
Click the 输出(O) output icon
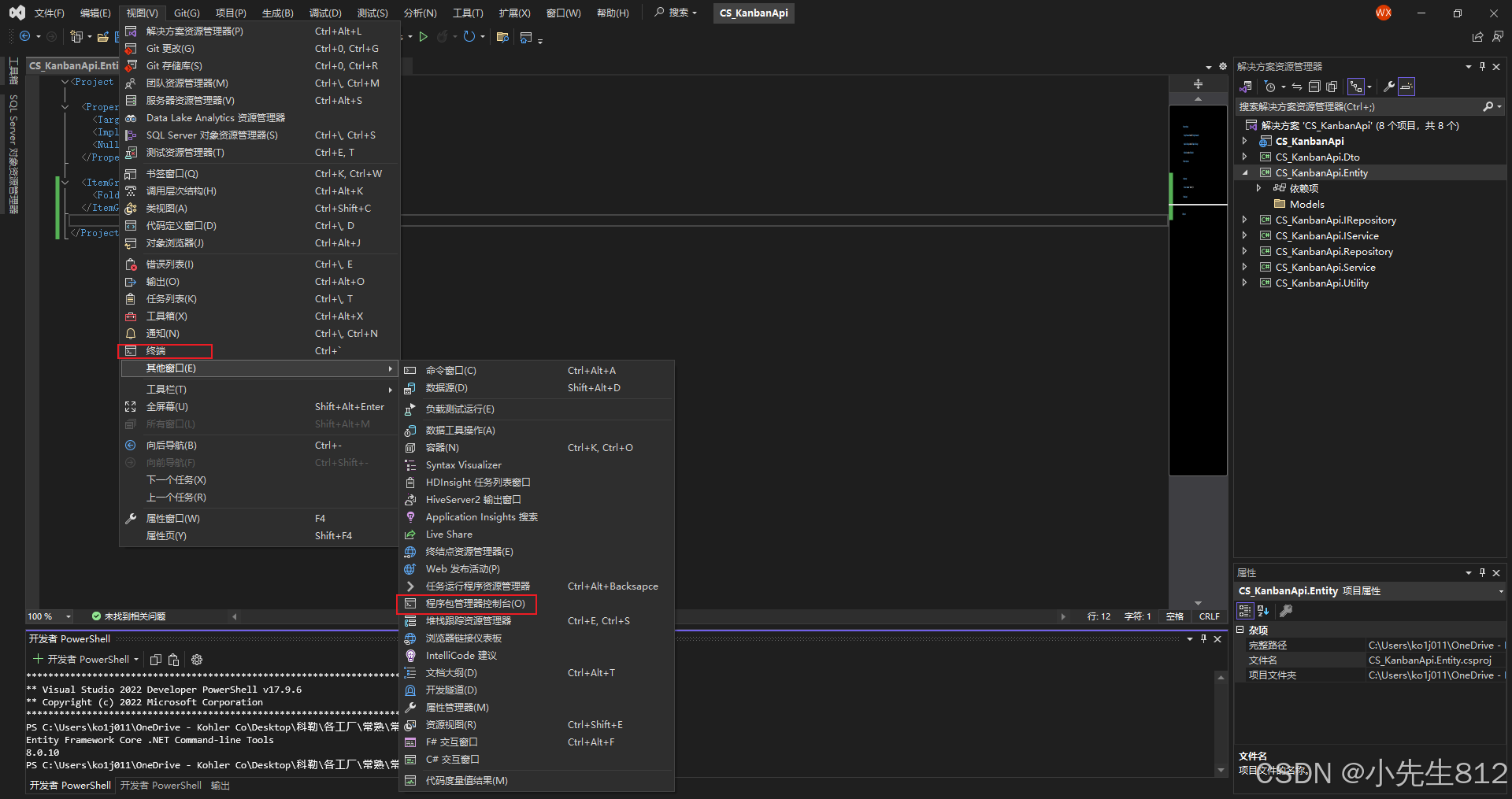[x=131, y=282]
